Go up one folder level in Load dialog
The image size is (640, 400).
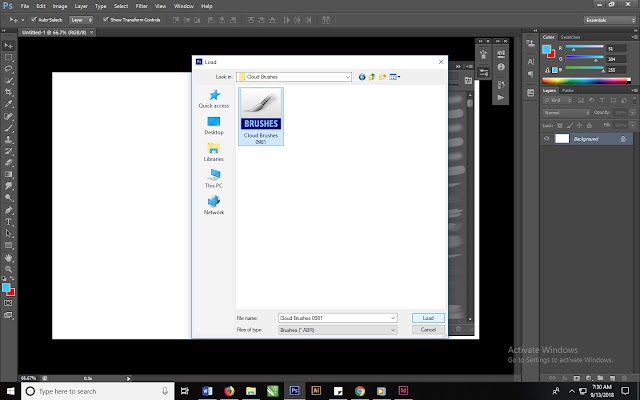[x=372, y=77]
